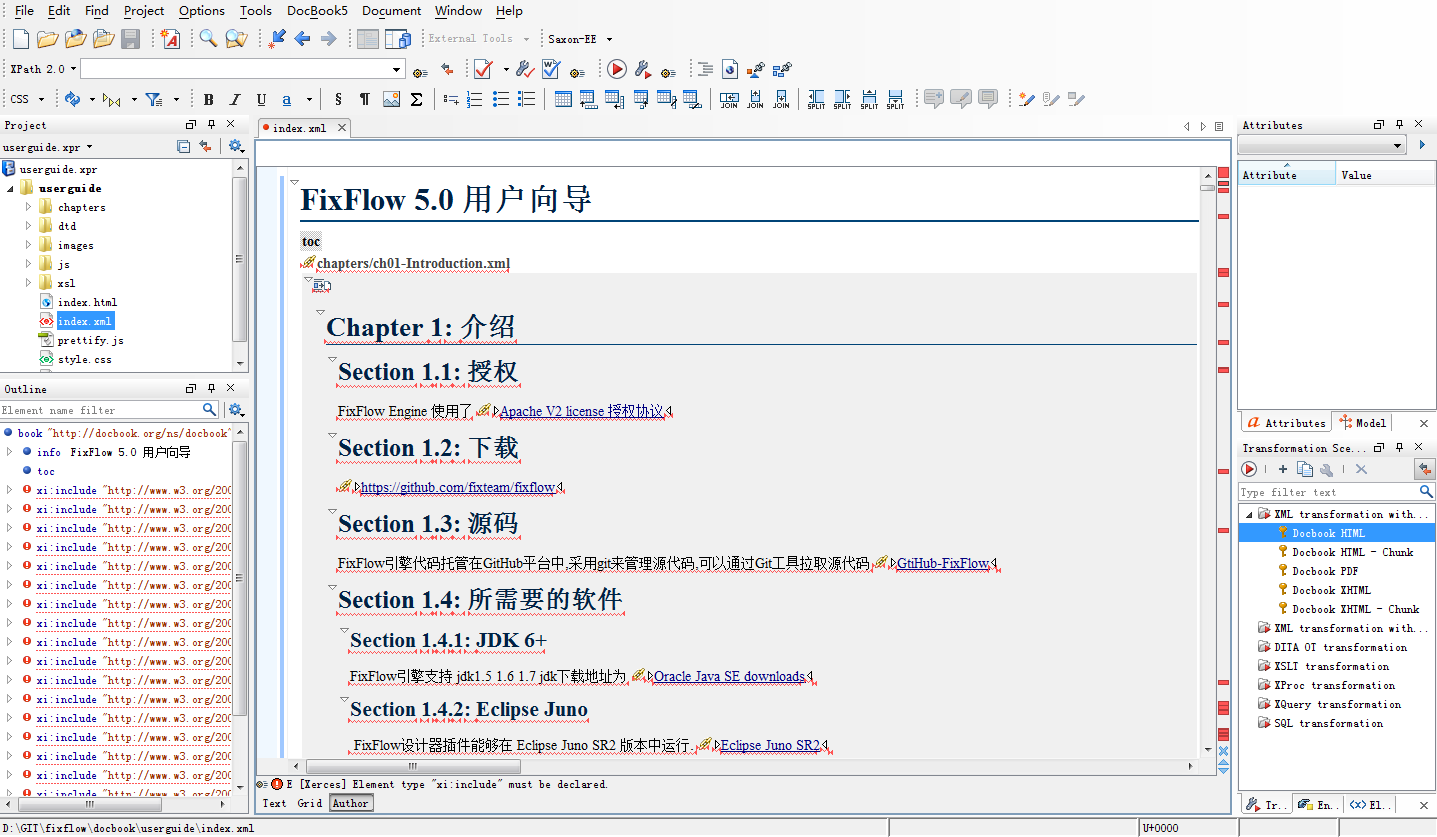1437x837 pixels.
Task: Open CSS styles dropdown
Action: point(27,99)
